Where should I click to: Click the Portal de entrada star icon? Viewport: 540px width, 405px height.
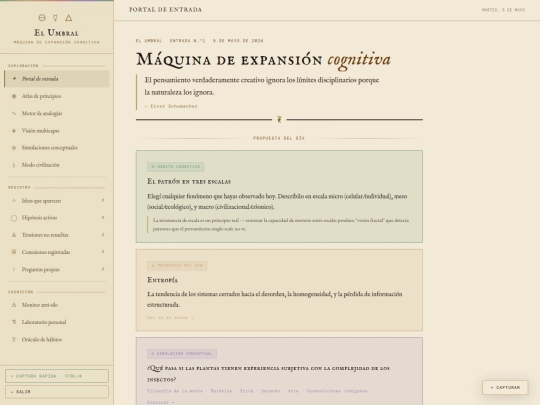pos(14,79)
